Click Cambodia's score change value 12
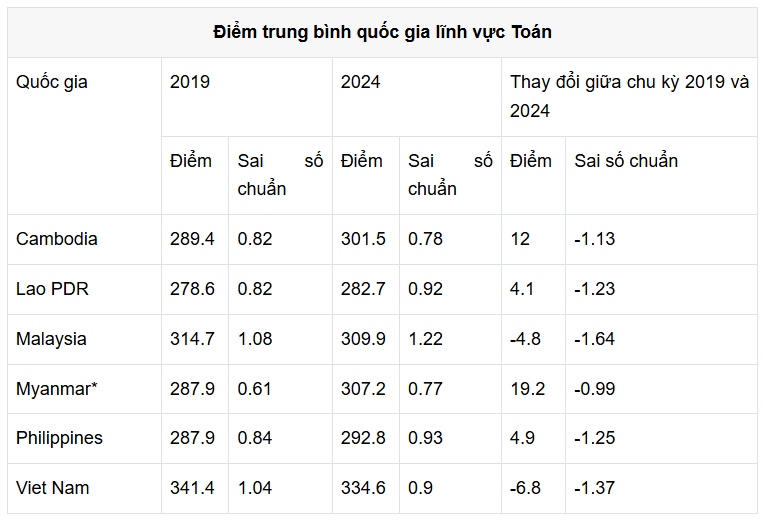Screen dimensions: 764x522 point(520,239)
